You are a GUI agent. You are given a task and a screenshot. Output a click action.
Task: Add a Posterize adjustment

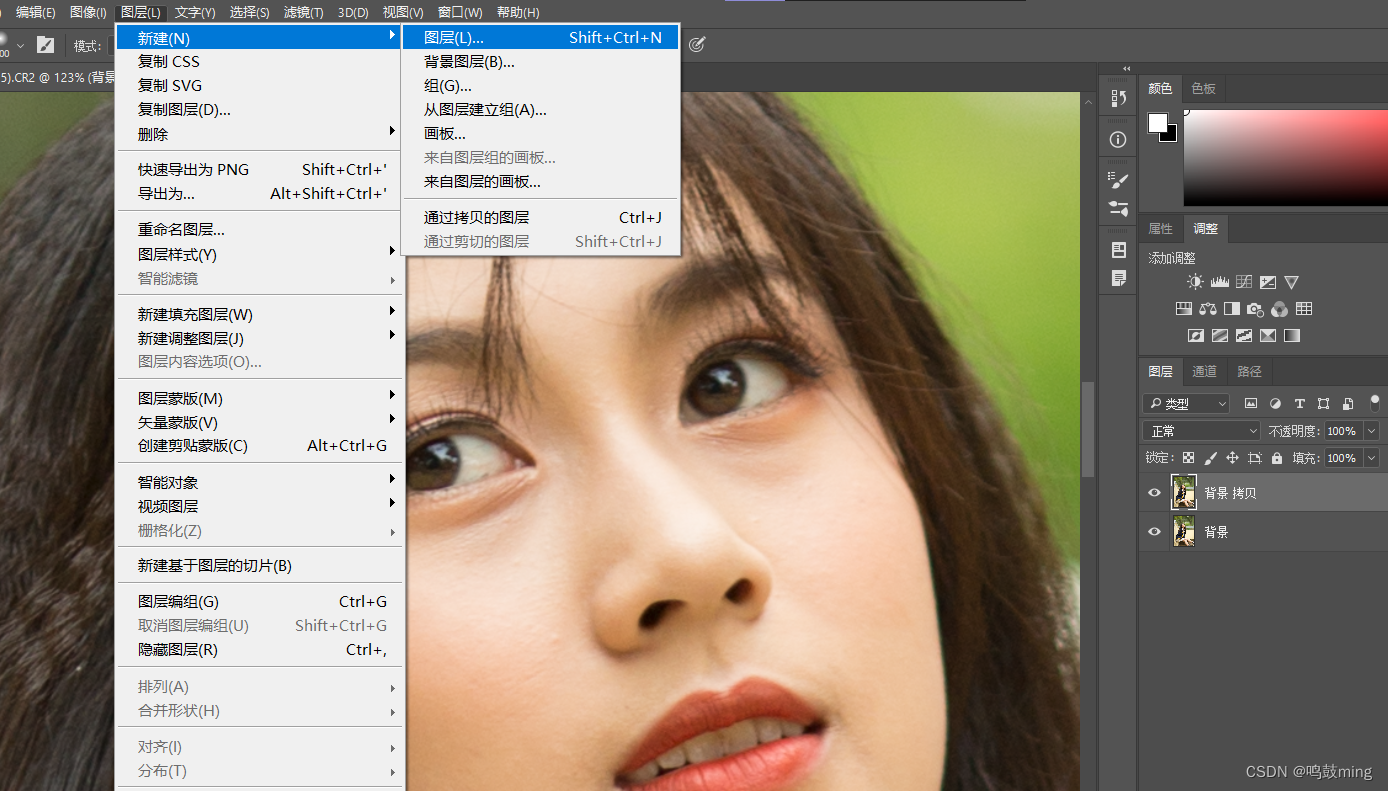click(x=1220, y=336)
